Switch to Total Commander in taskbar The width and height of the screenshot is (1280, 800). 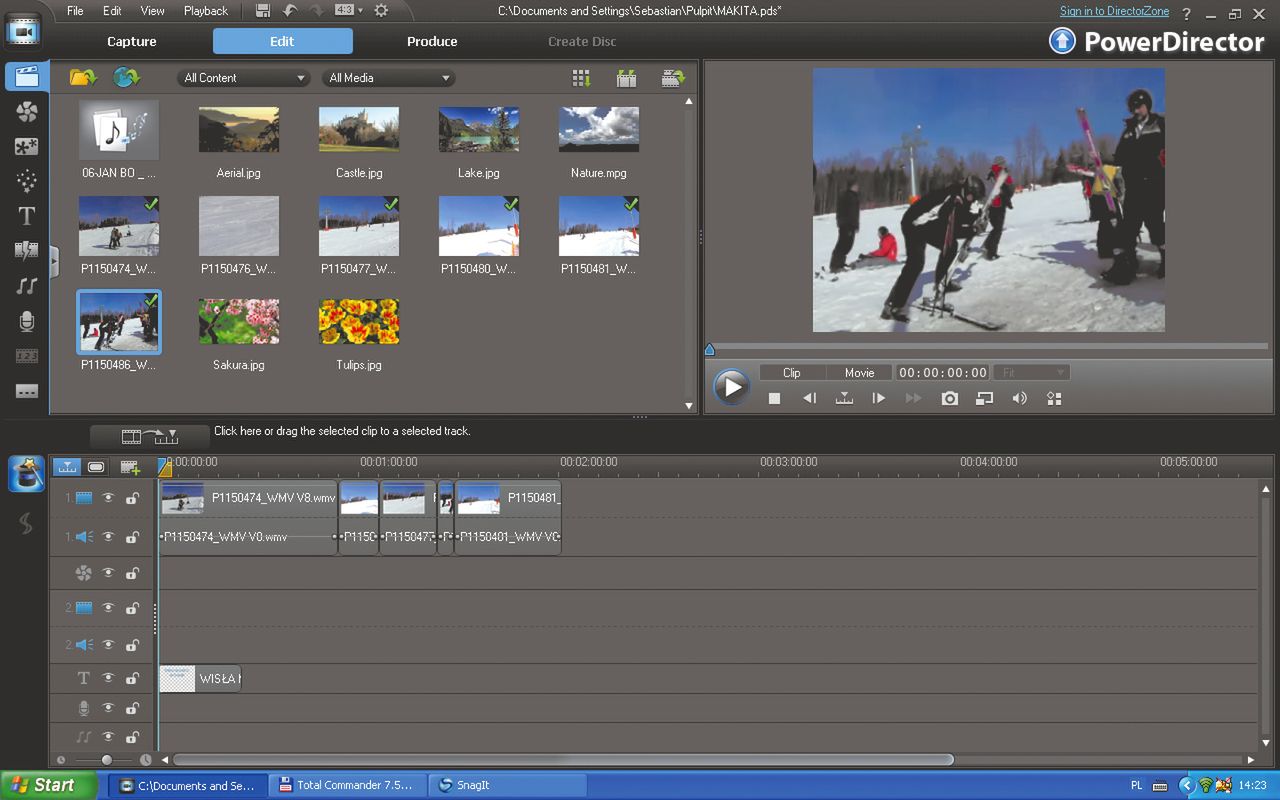[x=349, y=785]
